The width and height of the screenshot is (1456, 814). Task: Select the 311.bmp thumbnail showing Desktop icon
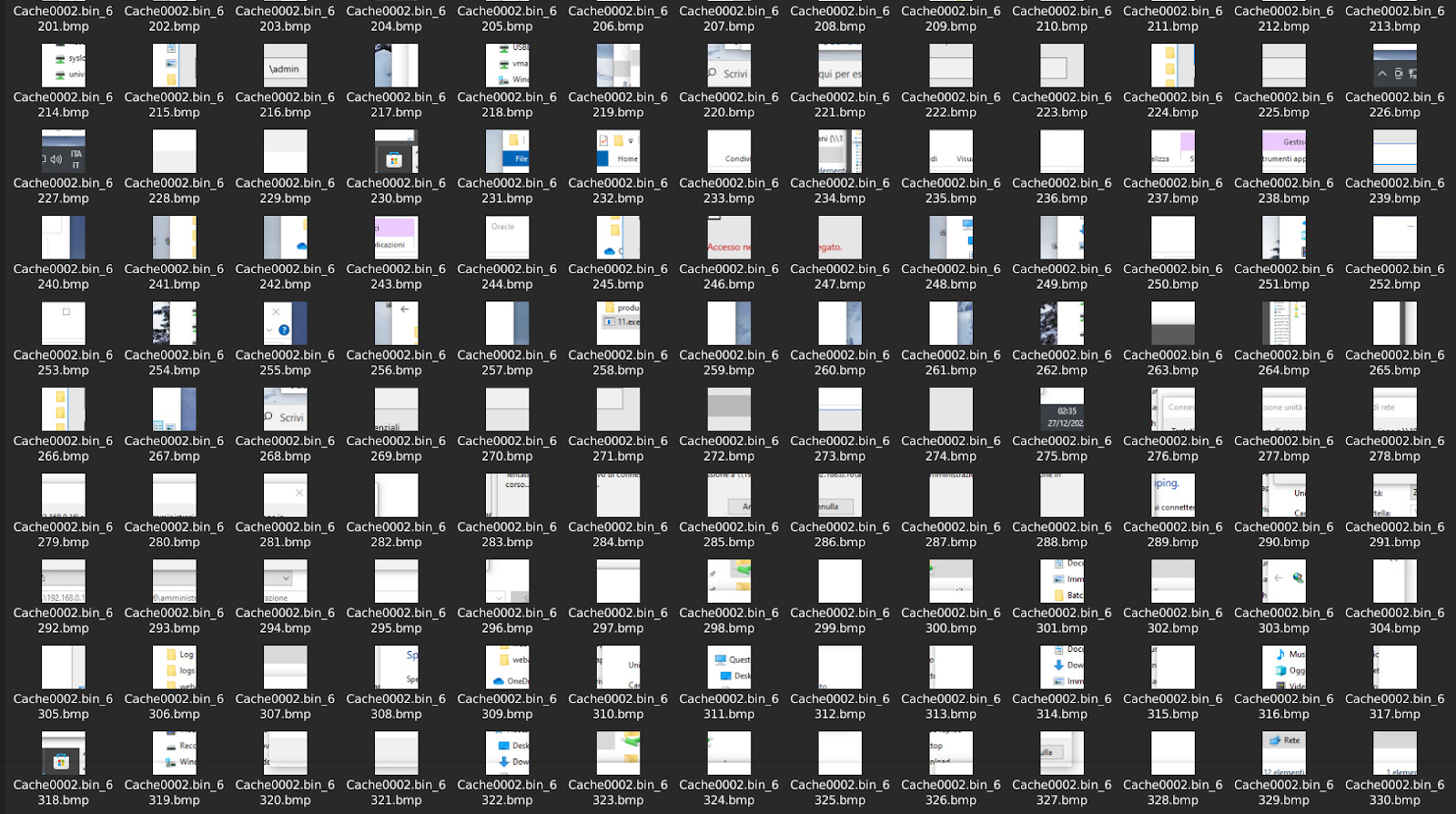[x=729, y=667]
